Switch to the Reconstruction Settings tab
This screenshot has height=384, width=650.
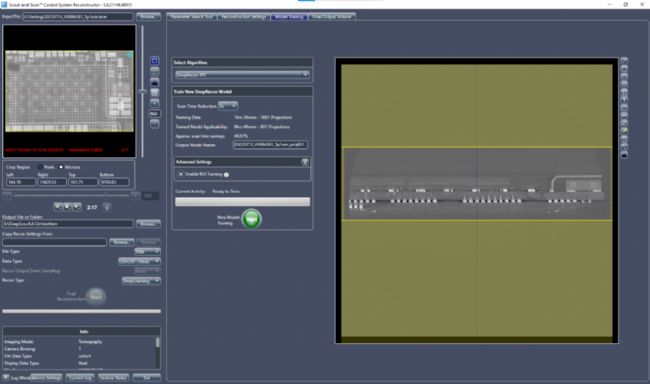point(244,17)
